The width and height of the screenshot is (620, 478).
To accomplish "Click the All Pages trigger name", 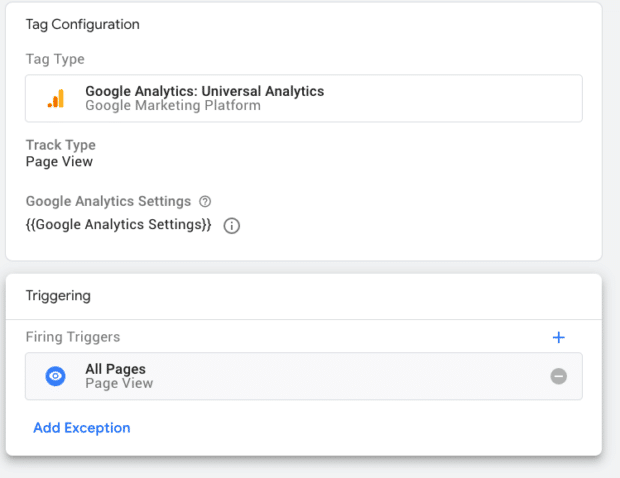I will click(115, 369).
